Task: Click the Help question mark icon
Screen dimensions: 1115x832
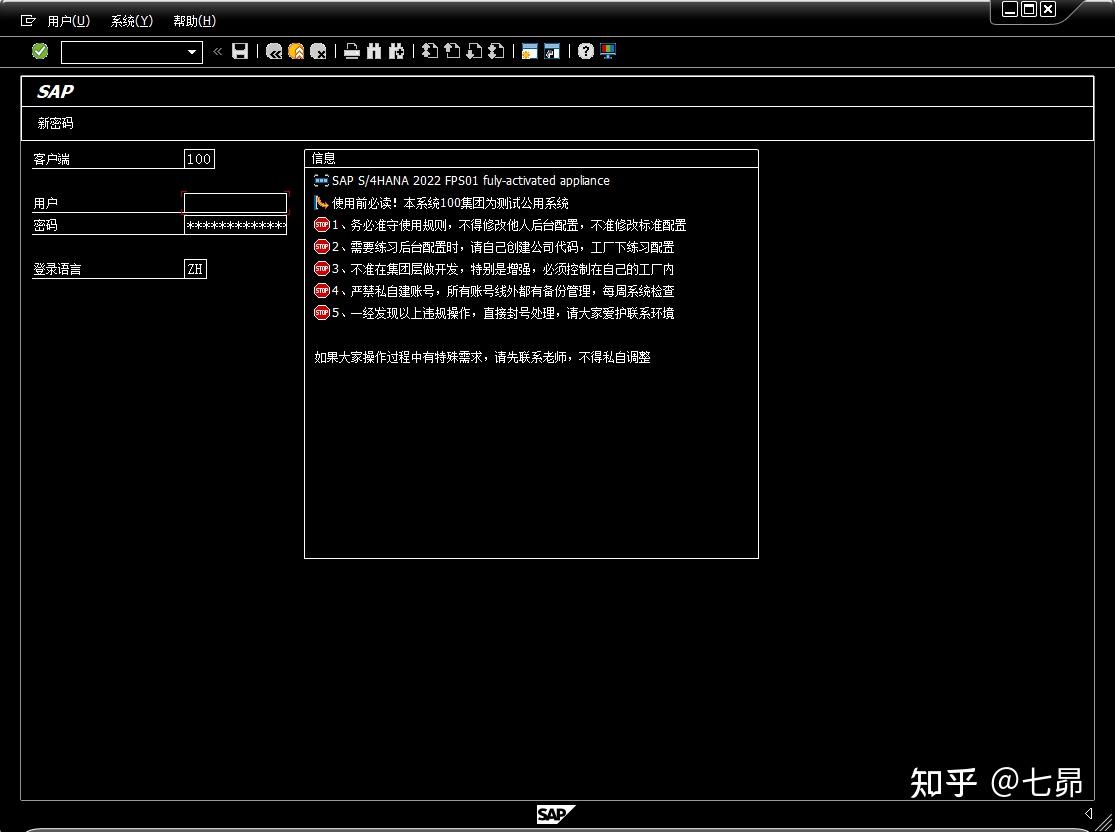Action: (x=585, y=51)
